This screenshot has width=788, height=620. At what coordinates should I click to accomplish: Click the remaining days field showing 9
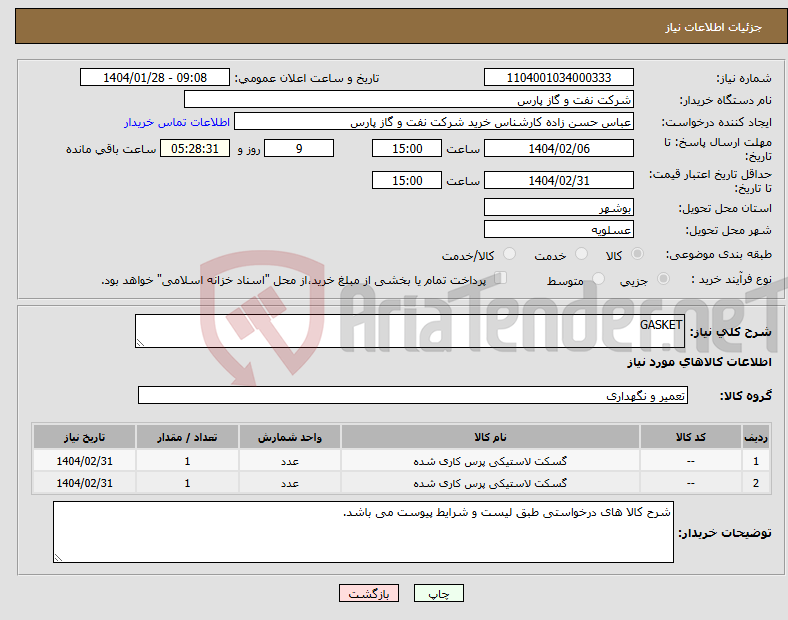[299, 148]
